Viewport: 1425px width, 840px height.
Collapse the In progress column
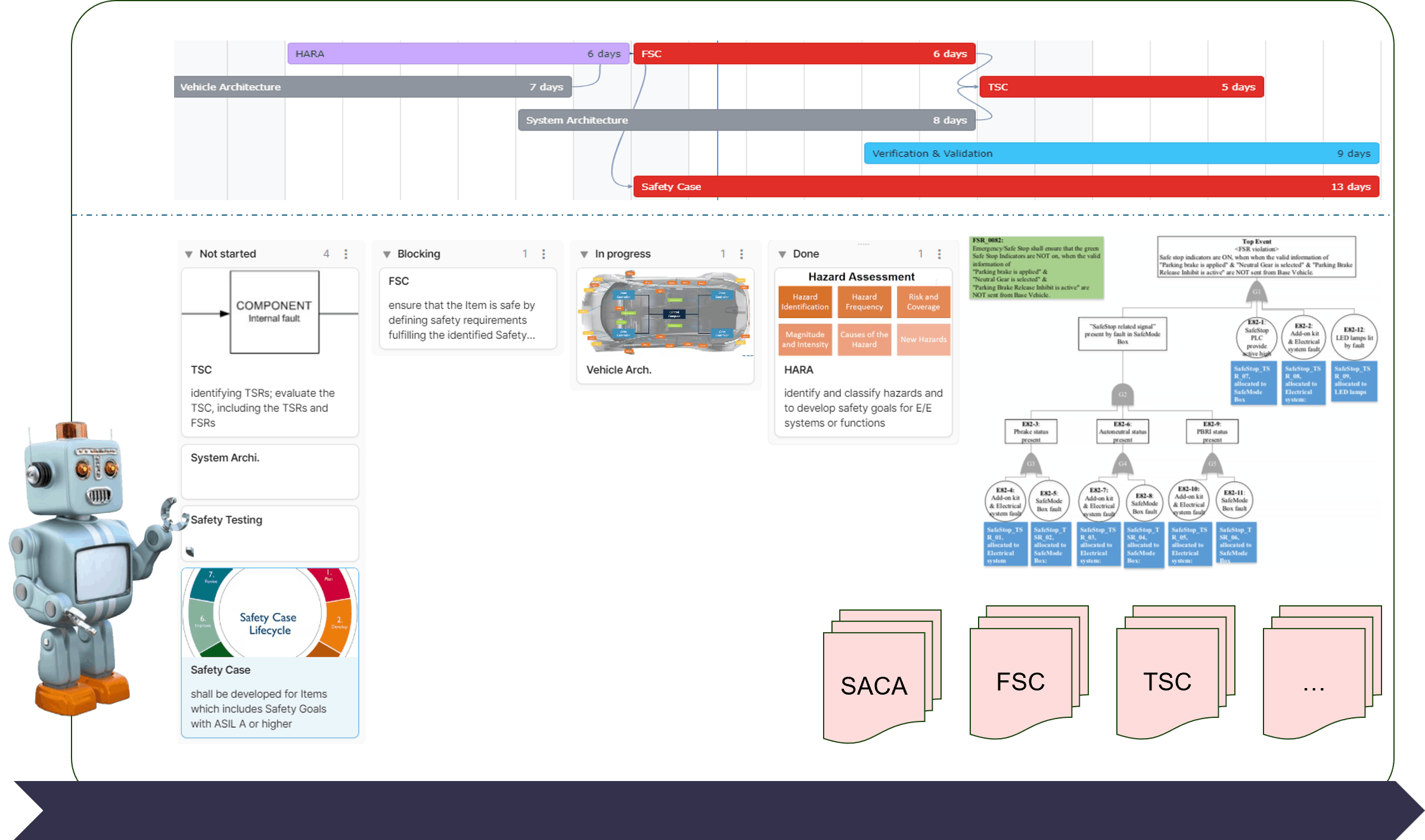point(584,254)
